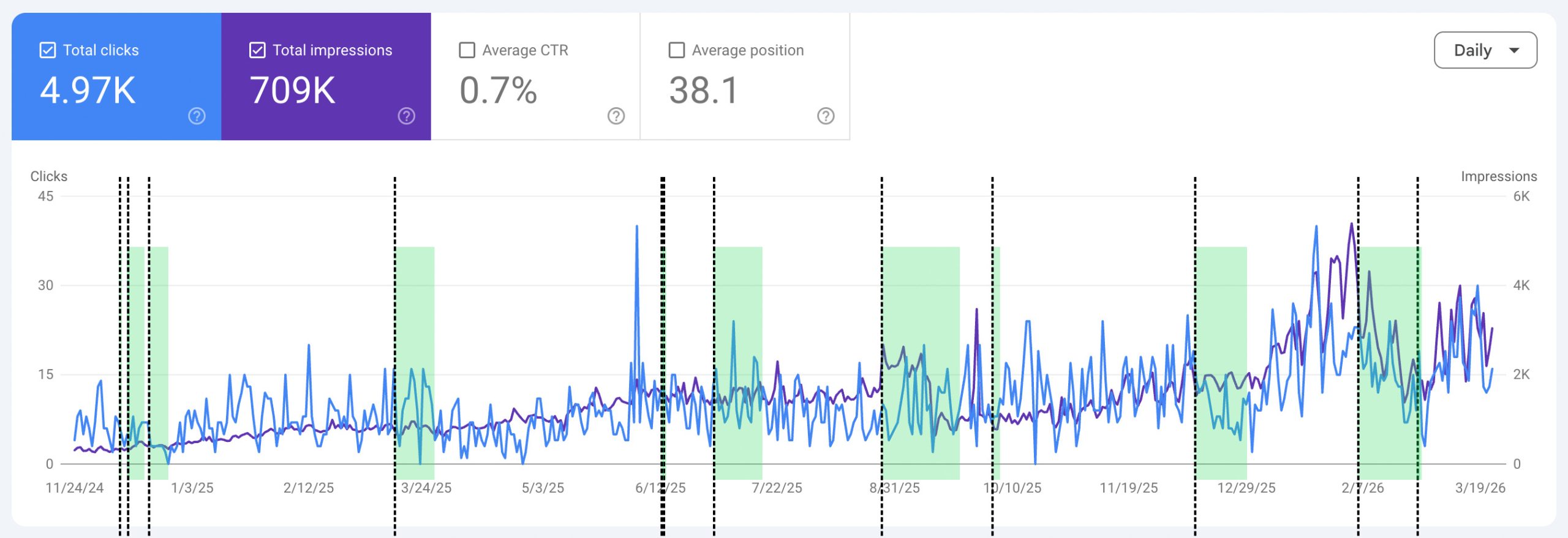This screenshot has height=538, width=1568.
Task: Enable the Average CTR checkbox
Action: coord(467,50)
